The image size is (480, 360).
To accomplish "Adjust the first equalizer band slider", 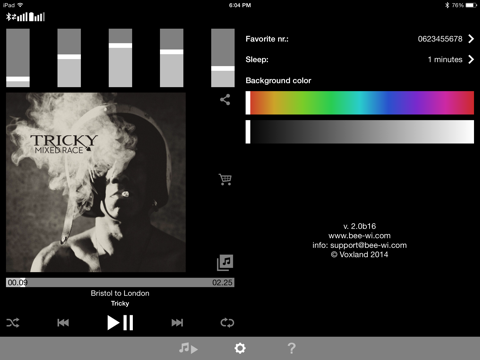I will point(18,58).
